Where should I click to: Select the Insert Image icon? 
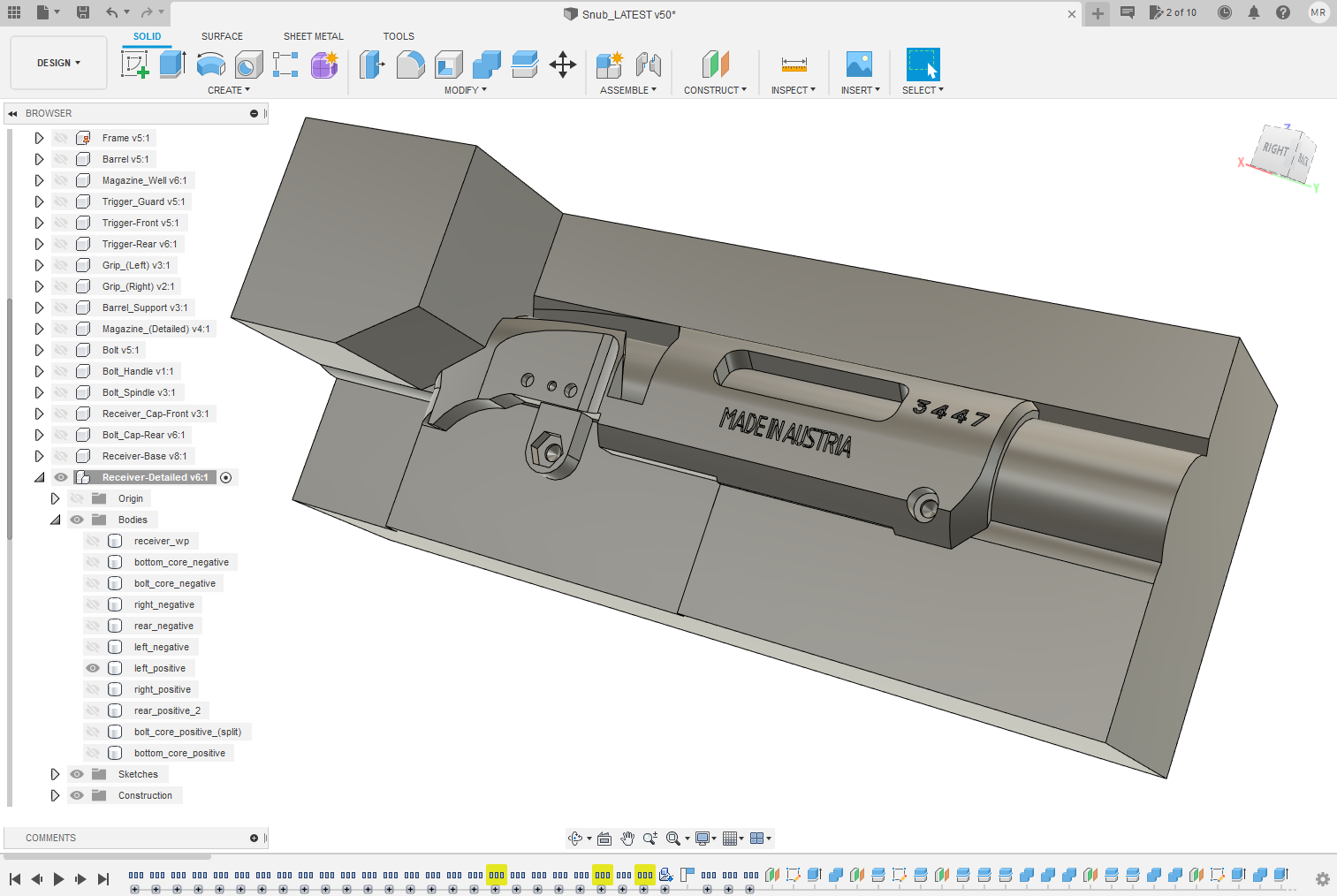(859, 65)
